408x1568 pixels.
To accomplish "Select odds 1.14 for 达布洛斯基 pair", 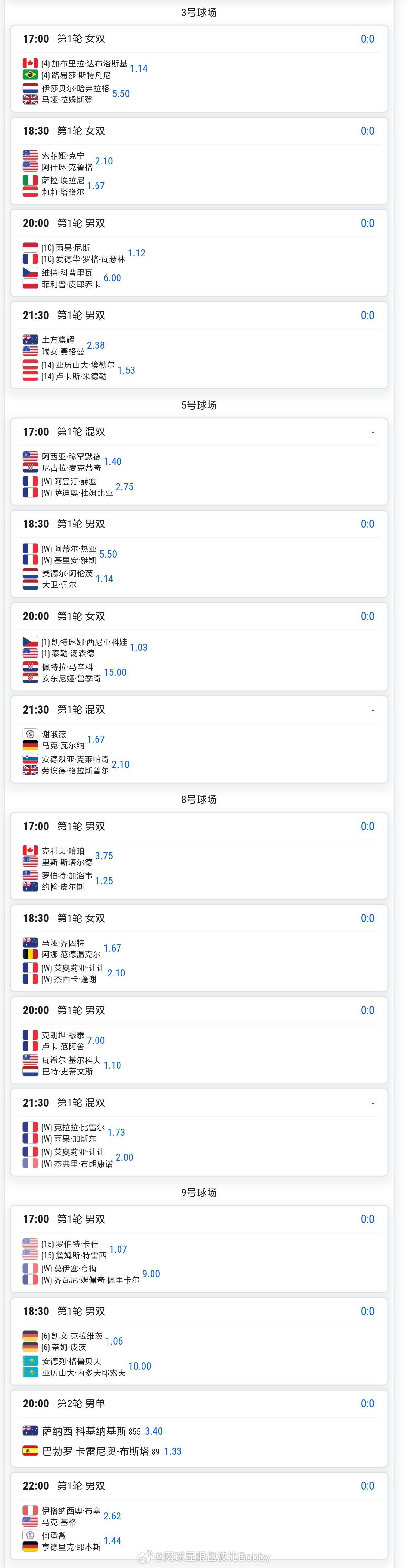I will coord(138,69).
